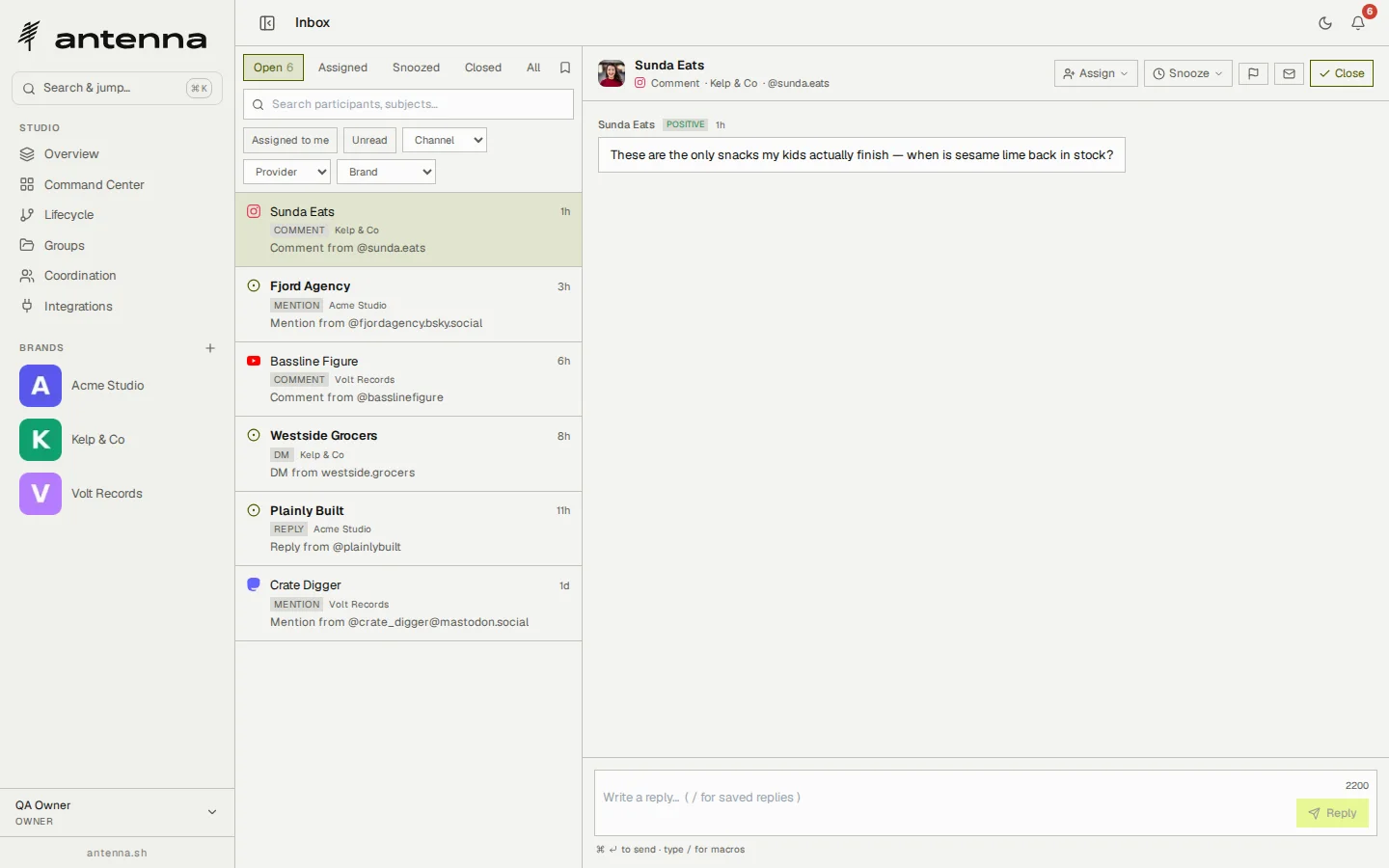This screenshot has width=1389, height=868.
Task: Open notifications bell icon
Action: pos(1358,23)
